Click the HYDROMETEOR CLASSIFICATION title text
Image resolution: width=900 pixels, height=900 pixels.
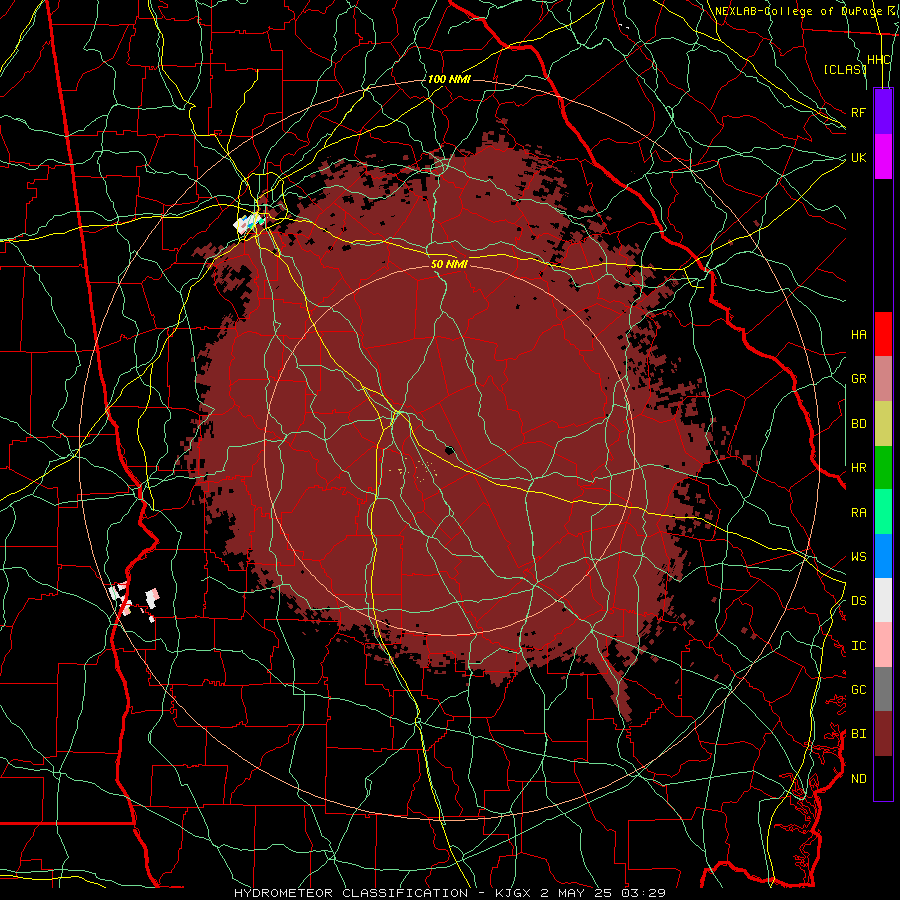(x=351, y=893)
